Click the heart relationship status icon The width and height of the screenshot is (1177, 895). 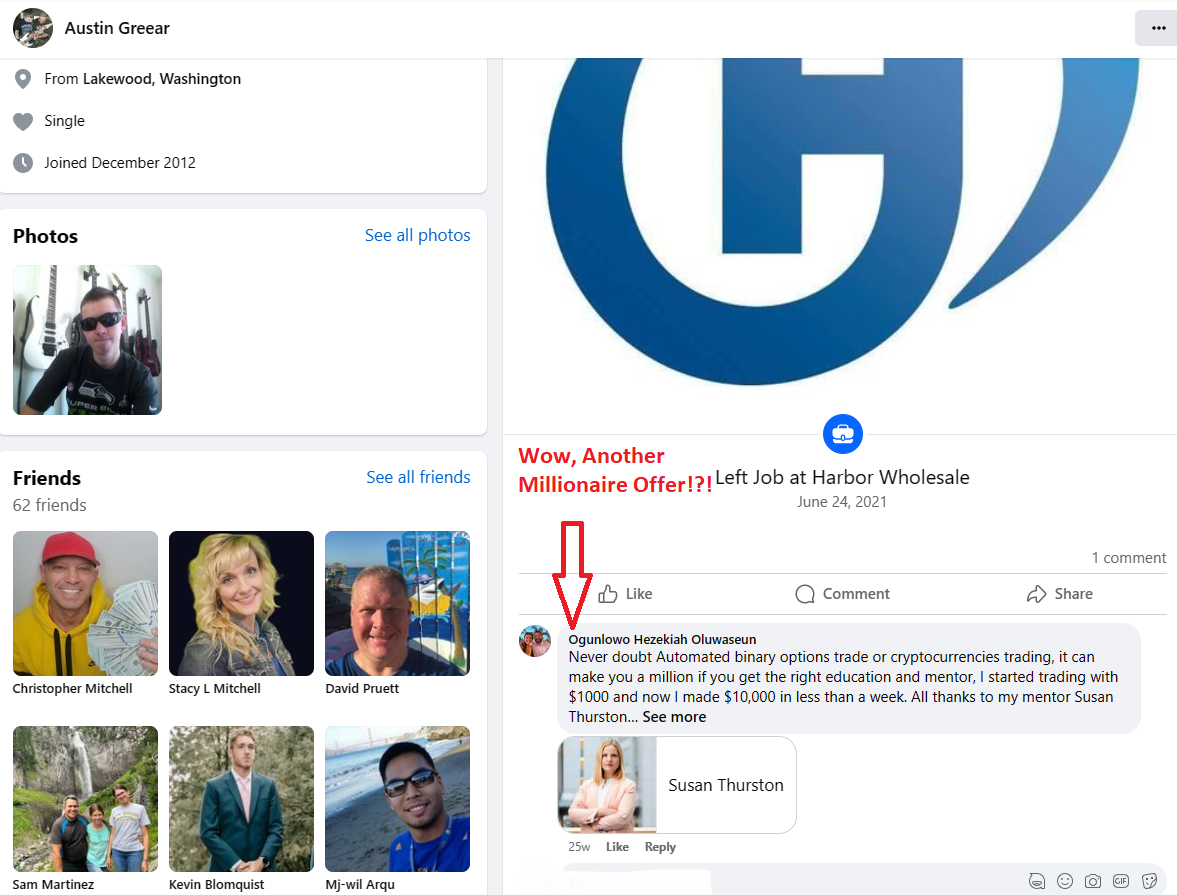point(23,121)
